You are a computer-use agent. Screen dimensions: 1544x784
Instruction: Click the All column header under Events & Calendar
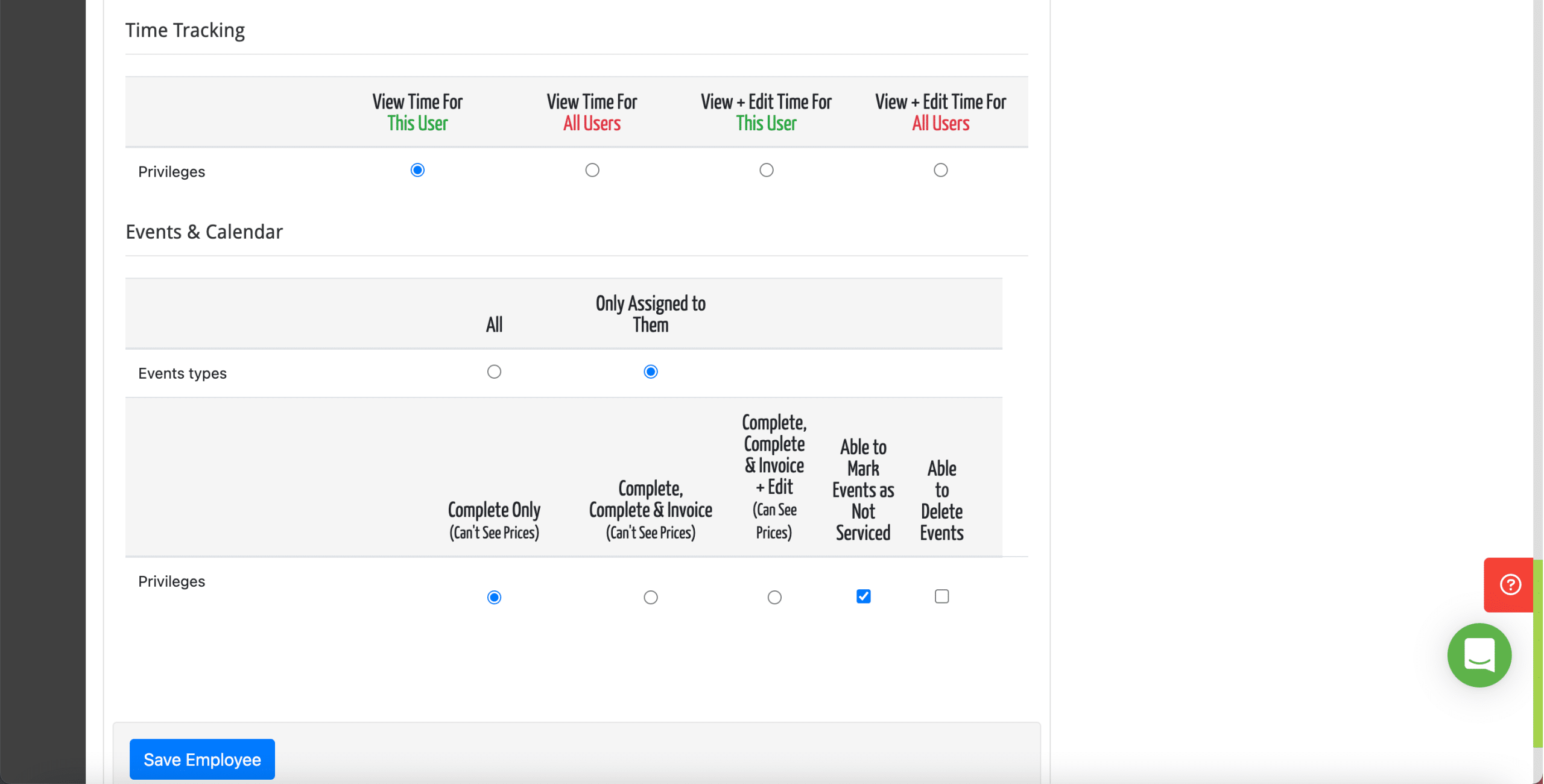click(494, 325)
